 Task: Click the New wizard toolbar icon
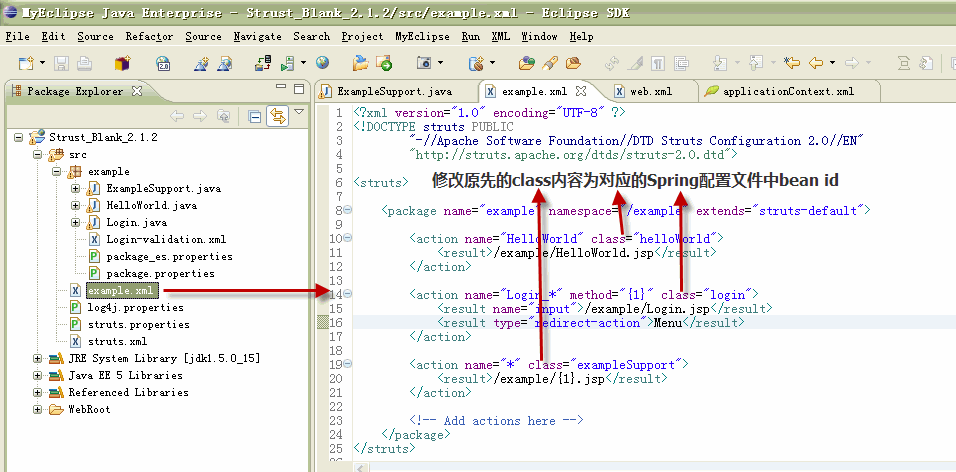click(x=26, y=63)
